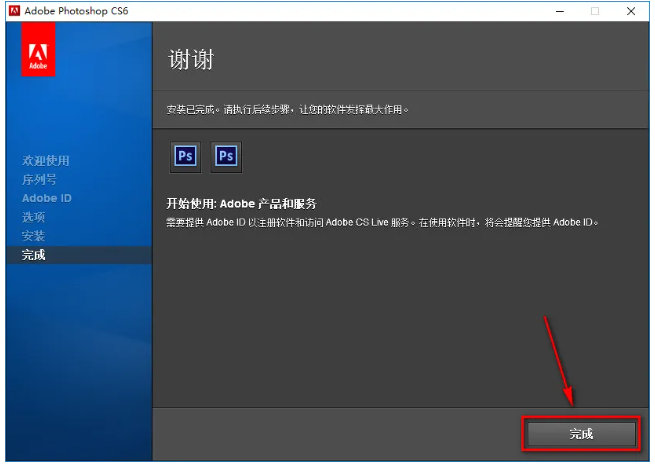The height and width of the screenshot is (469, 655).
Task: Click the highlighted 完成 sidebar step
Action: [x=34, y=255]
